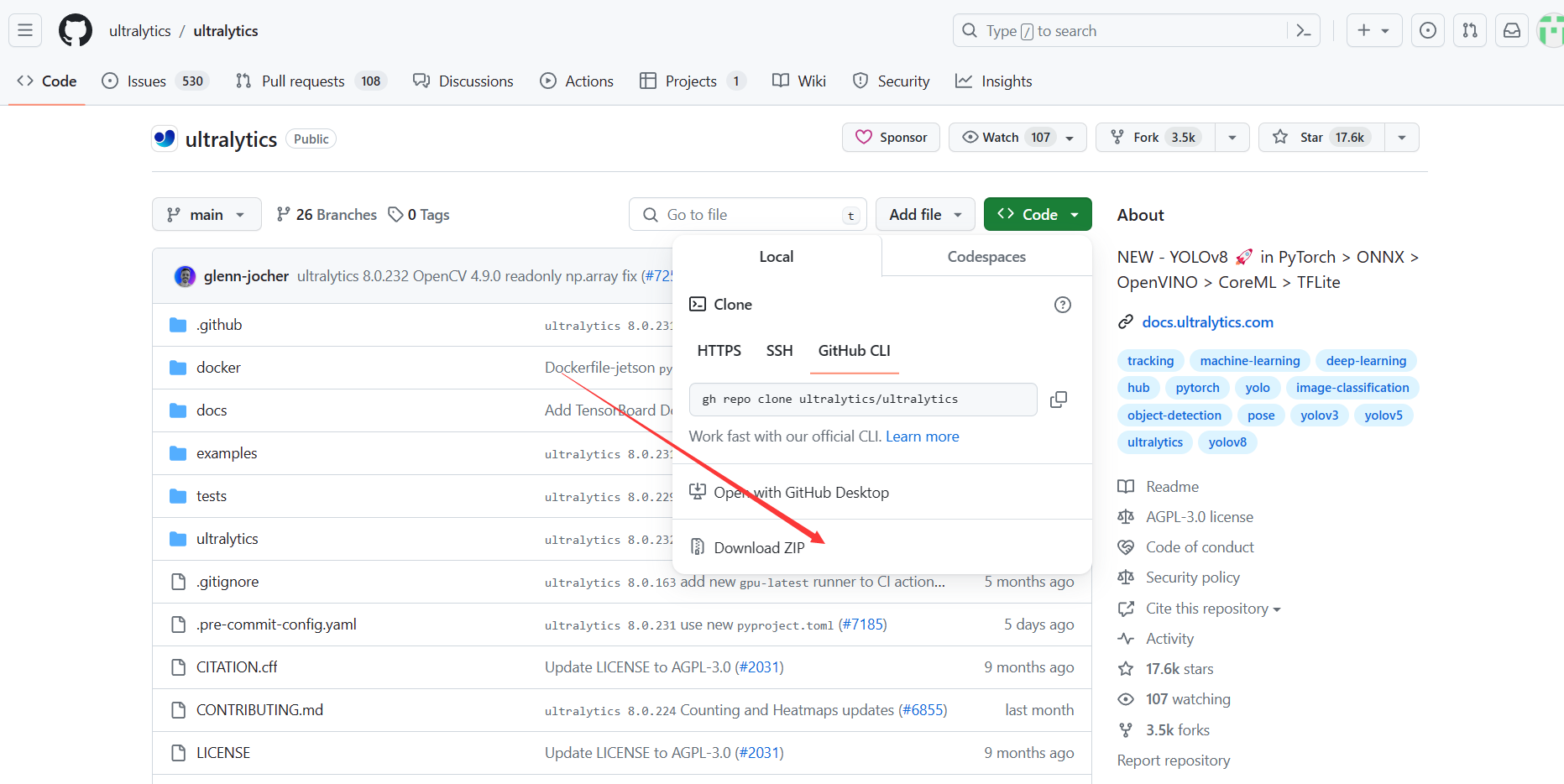Copy the gh repo clone command
The height and width of the screenshot is (784, 1564).
tap(1059, 400)
